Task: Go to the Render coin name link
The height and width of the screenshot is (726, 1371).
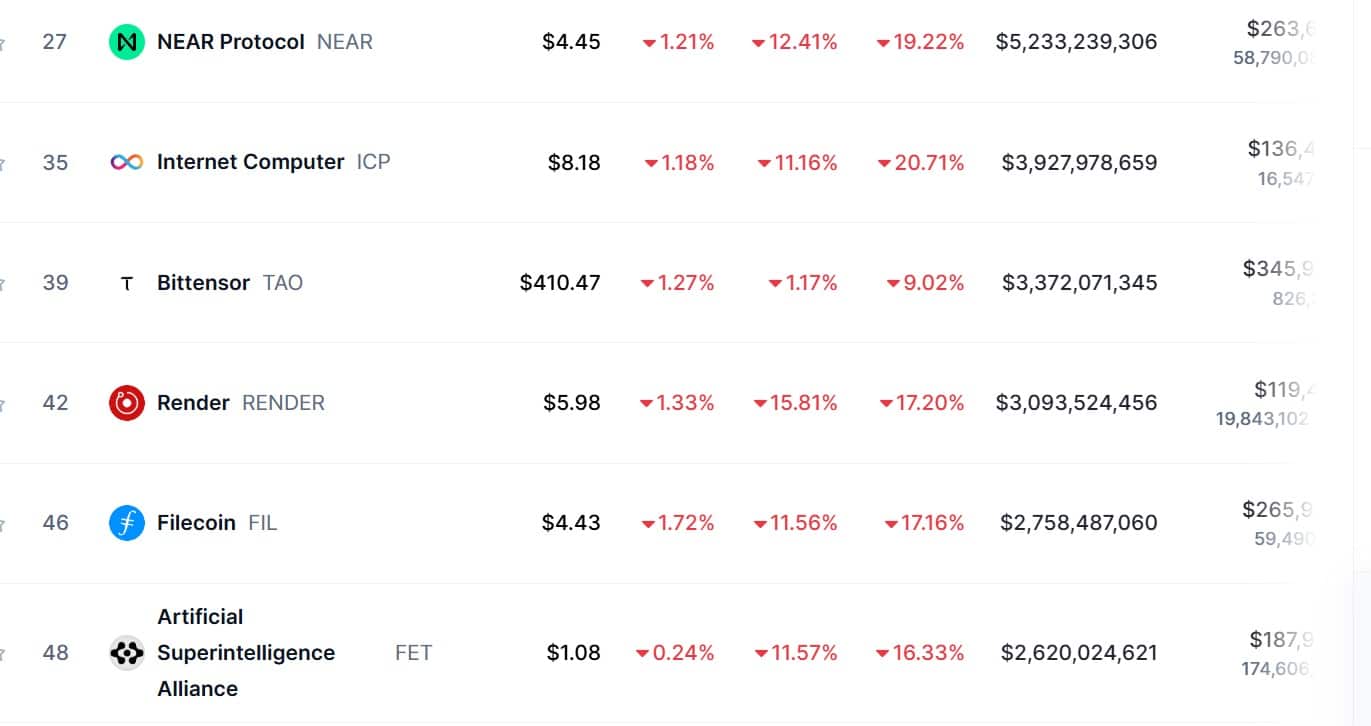Action: tap(193, 403)
